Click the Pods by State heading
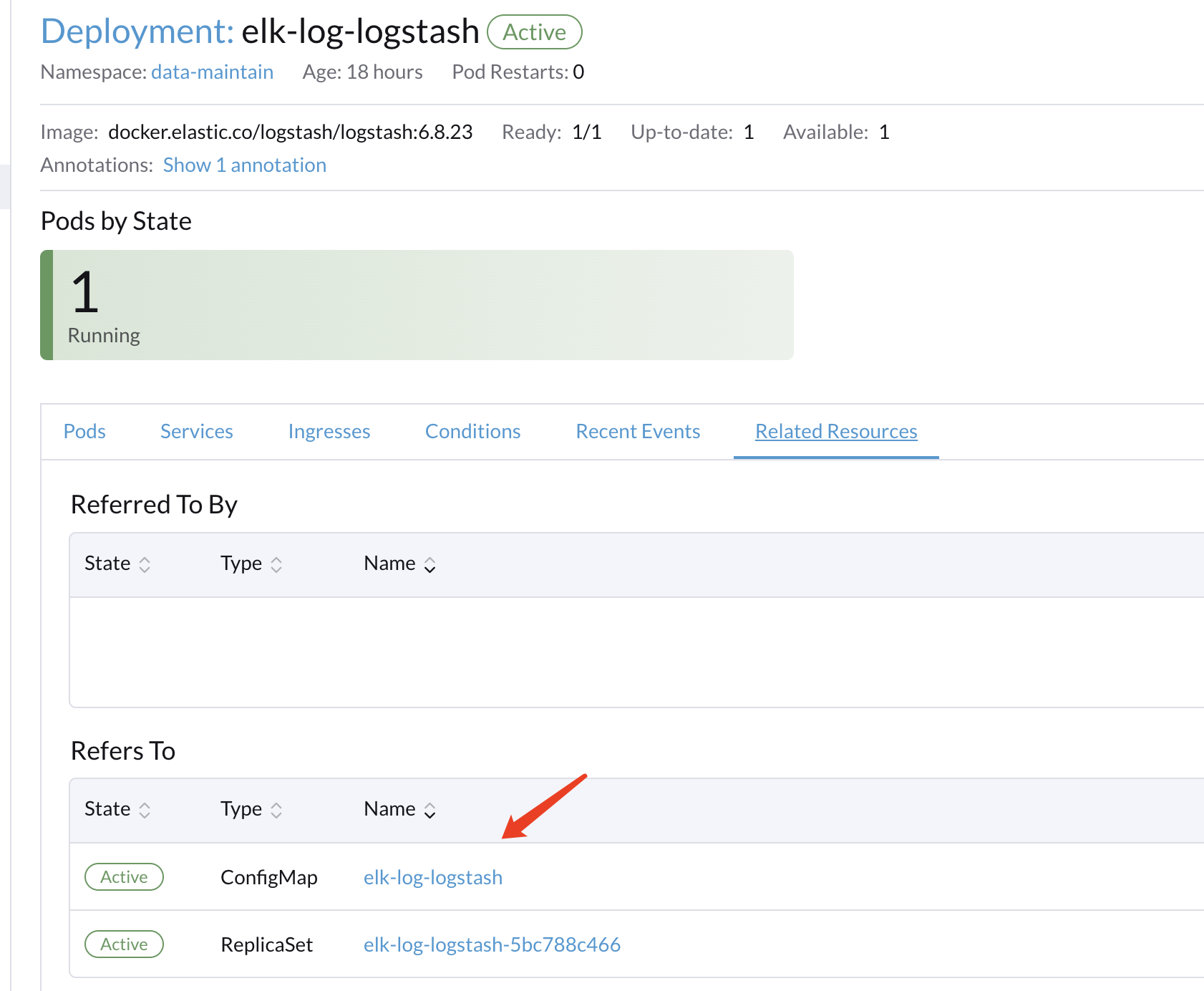The height and width of the screenshot is (991, 1204). pyautogui.click(x=116, y=221)
